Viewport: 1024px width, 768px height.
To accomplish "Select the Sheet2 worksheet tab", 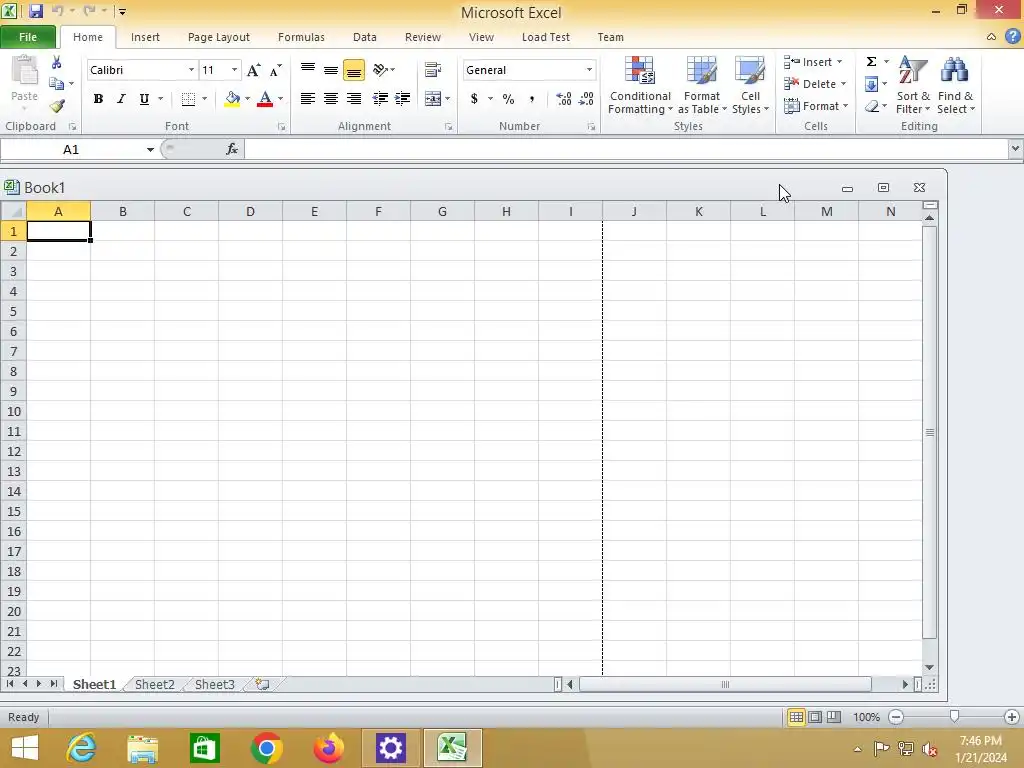I will click(155, 684).
